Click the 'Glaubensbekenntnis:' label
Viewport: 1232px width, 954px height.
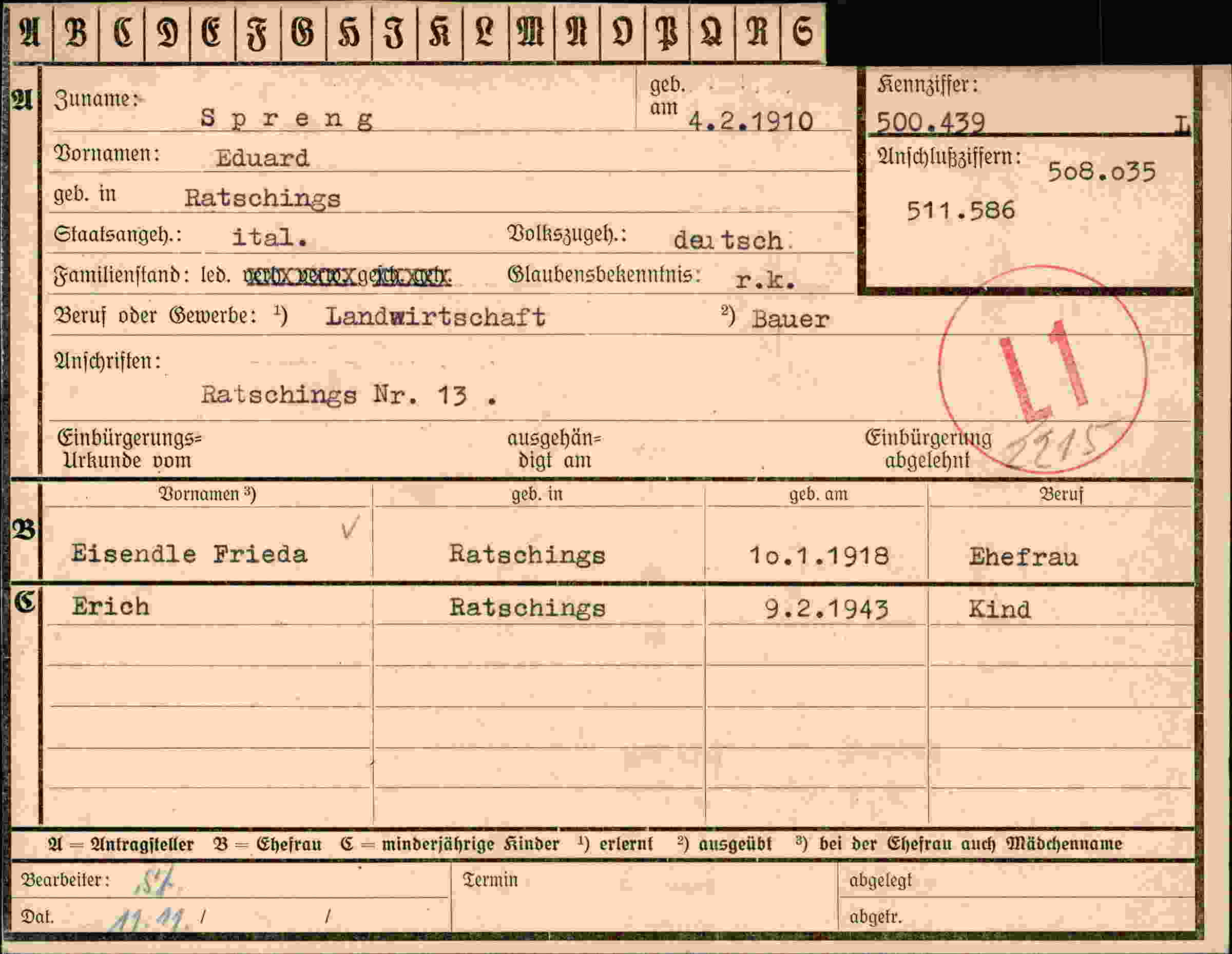tap(604, 275)
